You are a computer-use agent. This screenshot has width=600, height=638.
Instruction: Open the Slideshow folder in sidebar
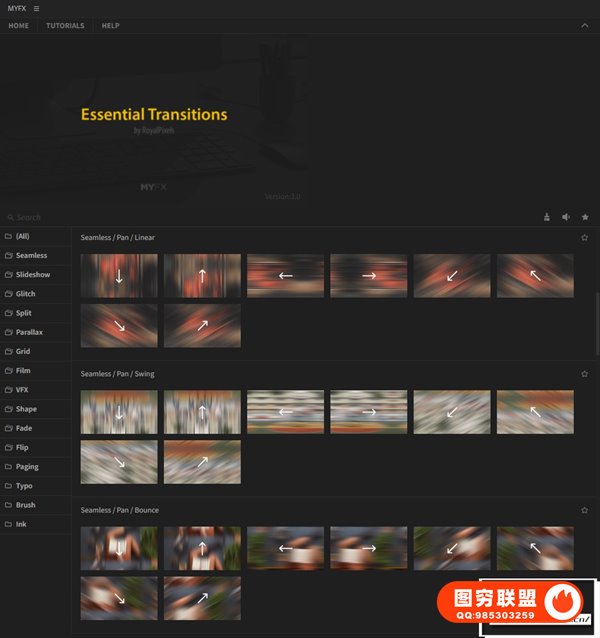[32, 275]
